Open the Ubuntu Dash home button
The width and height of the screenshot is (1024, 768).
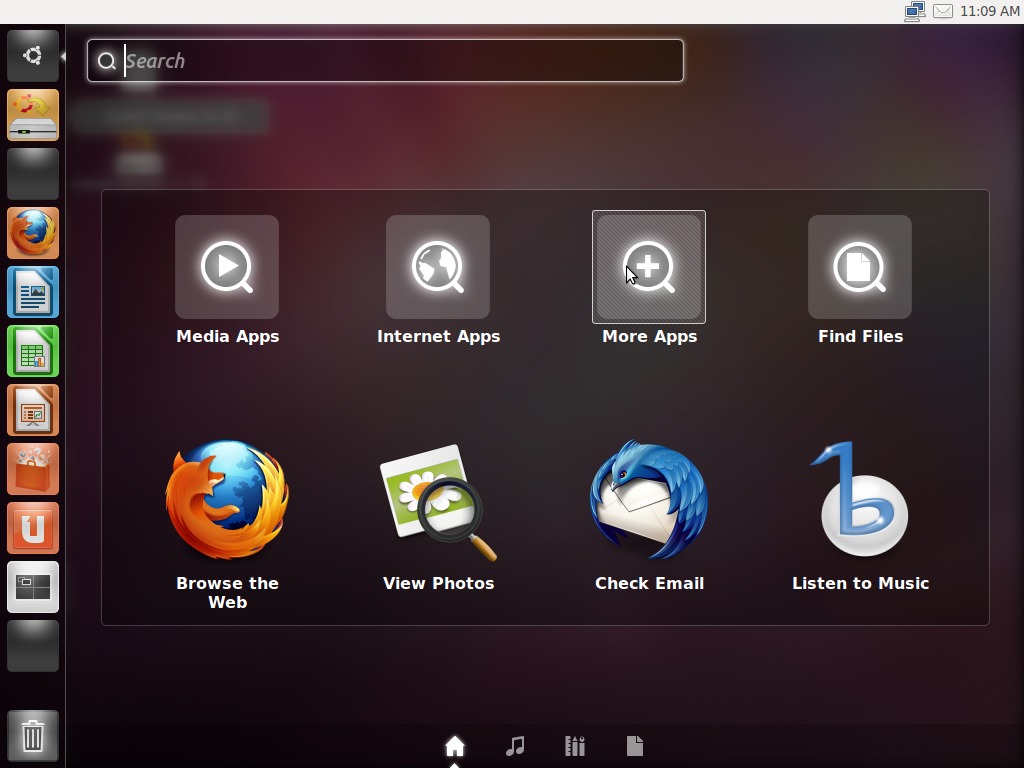coord(33,56)
